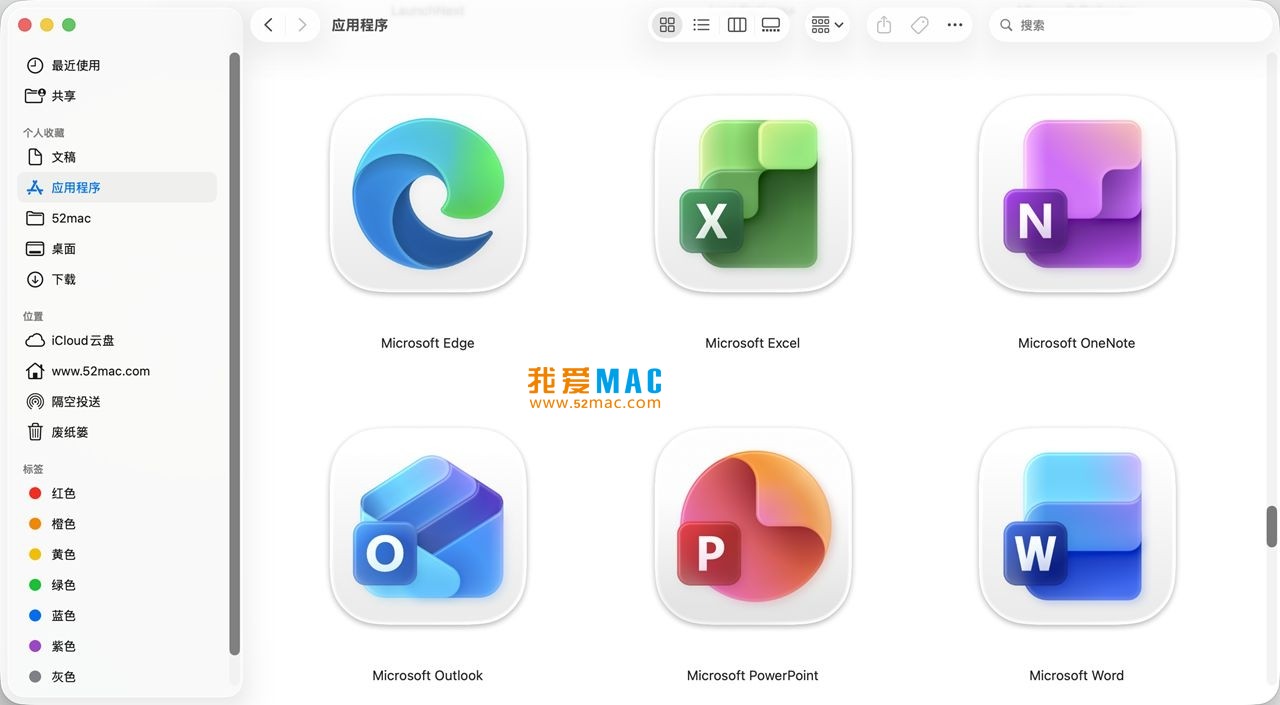Launch Microsoft Excel

tap(752, 195)
